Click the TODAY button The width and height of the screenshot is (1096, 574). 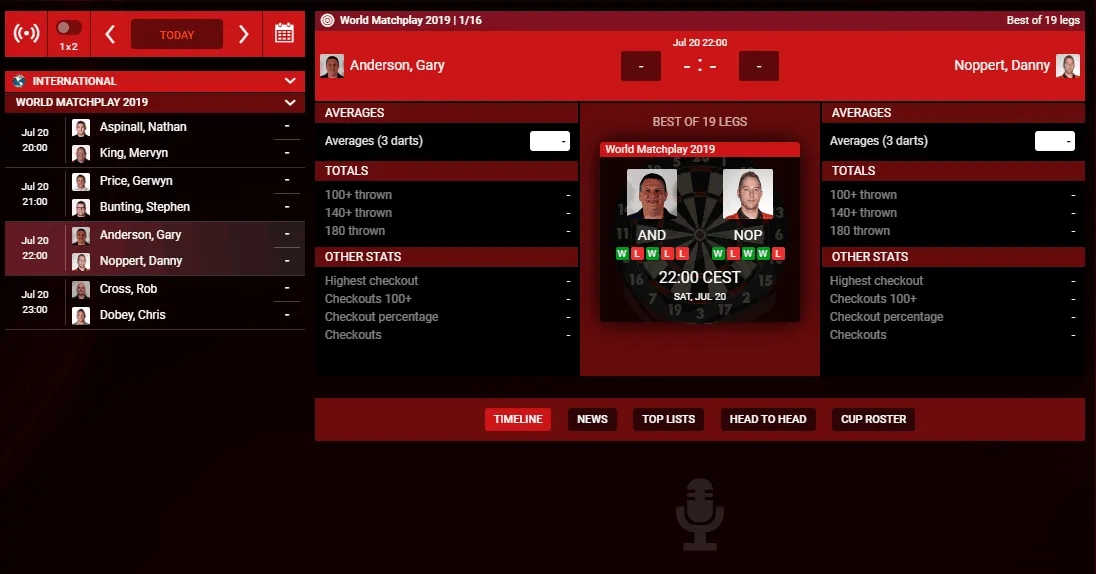pos(177,34)
